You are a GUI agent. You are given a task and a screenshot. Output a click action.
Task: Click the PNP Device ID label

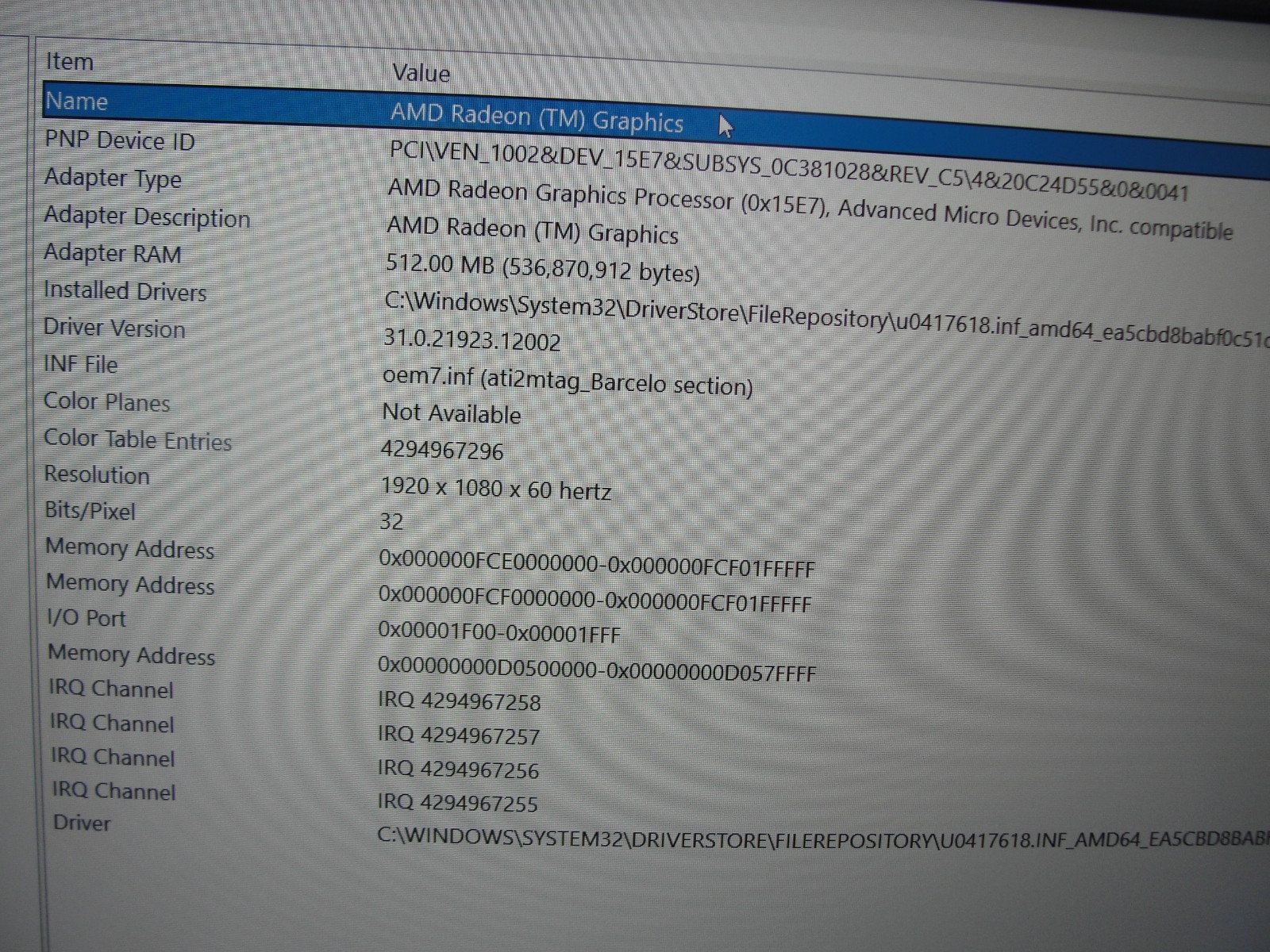(x=119, y=140)
